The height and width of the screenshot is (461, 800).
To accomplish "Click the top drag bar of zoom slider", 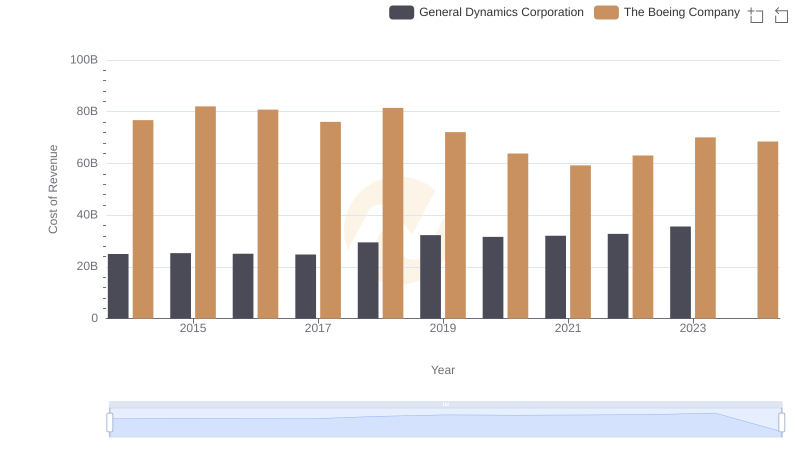I will pyautogui.click(x=445, y=404).
